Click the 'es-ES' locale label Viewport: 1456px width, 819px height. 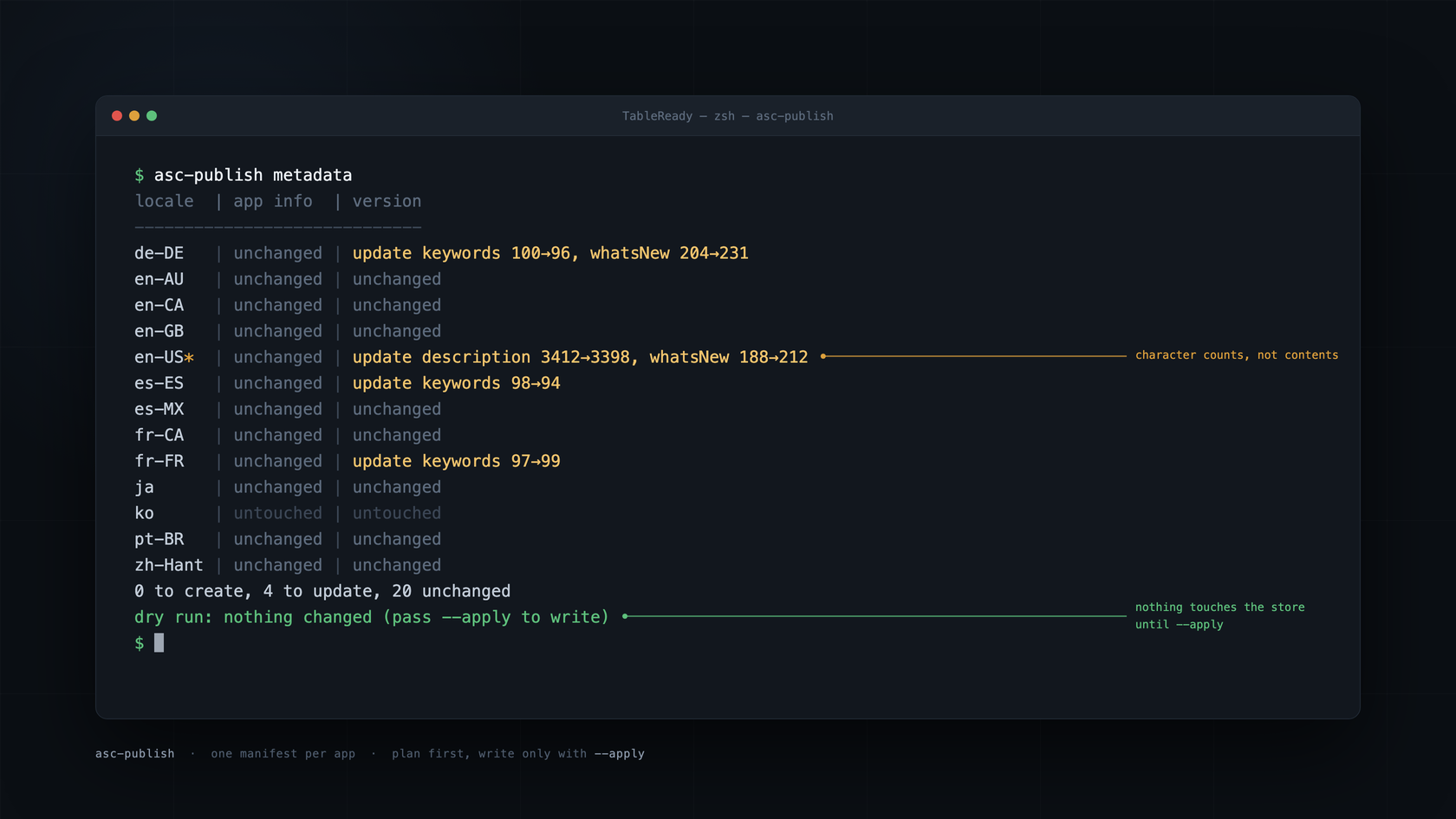tap(159, 383)
